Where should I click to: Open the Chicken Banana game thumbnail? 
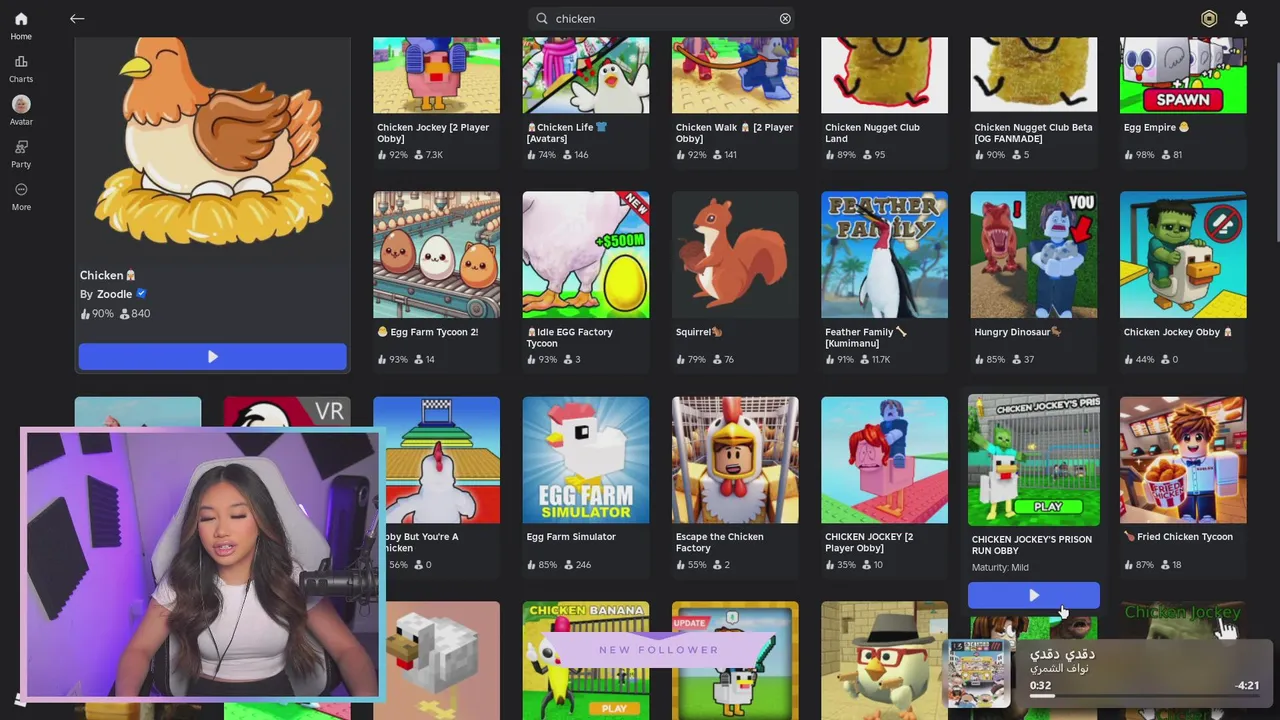(585, 660)
